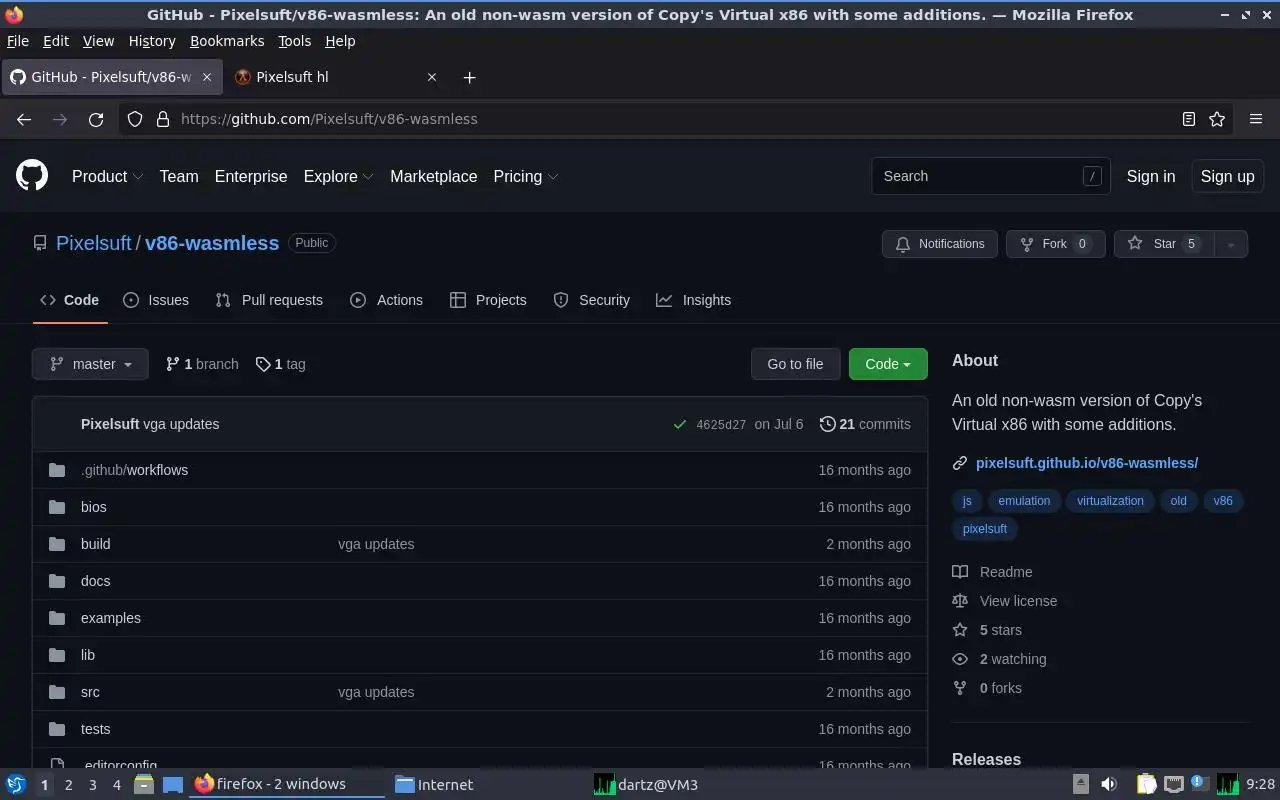Open Firefox hamburger application menu
Viewport: 1280px width, 800px height.
tap(1256, 119)
